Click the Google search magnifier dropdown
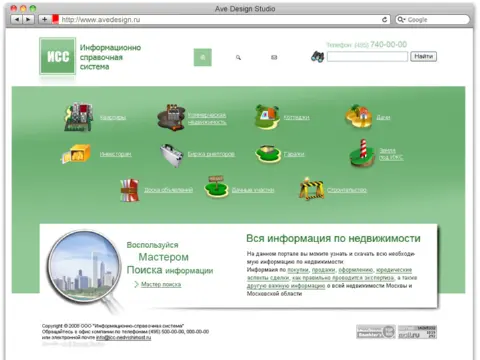The width and height of the screenshot is (480, 360). (401, 19)
